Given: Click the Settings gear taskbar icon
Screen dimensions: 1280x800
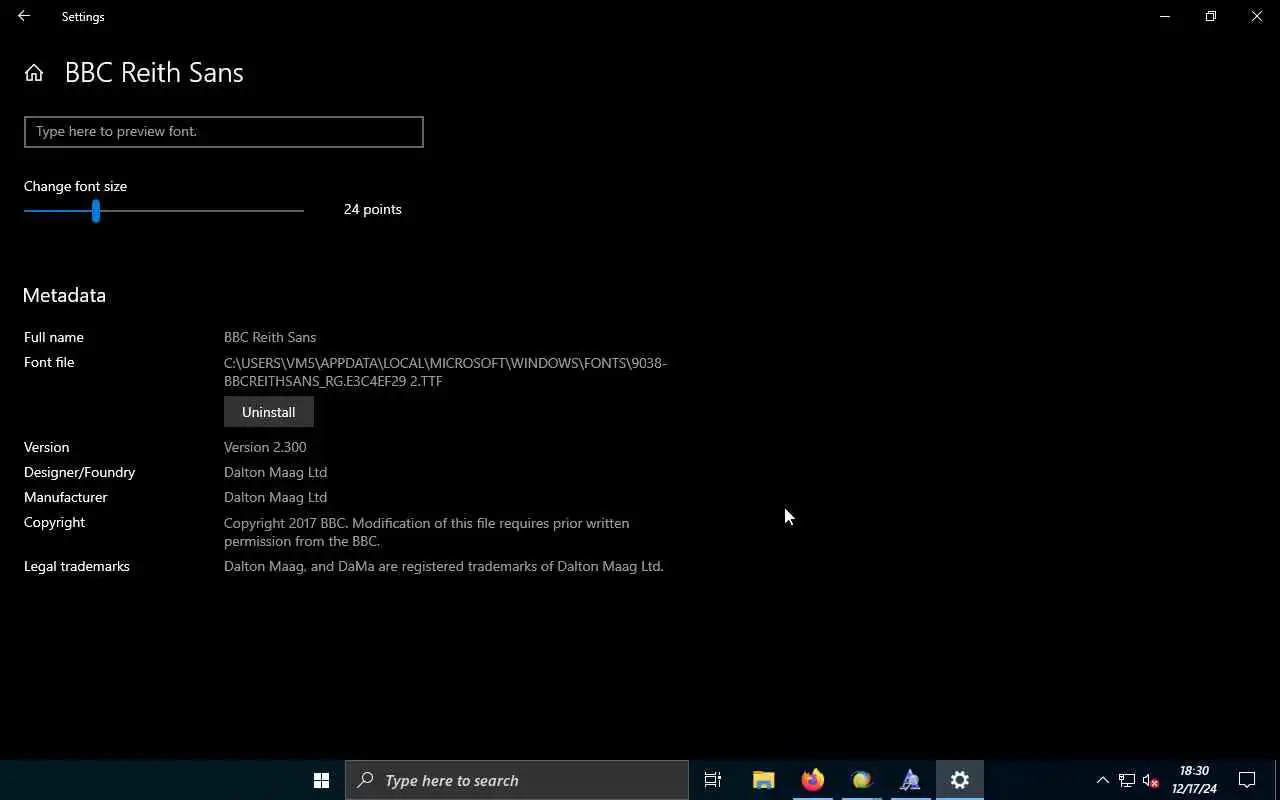Looking at the screenshot, I should pyautogui.click(x=960, y=780).
